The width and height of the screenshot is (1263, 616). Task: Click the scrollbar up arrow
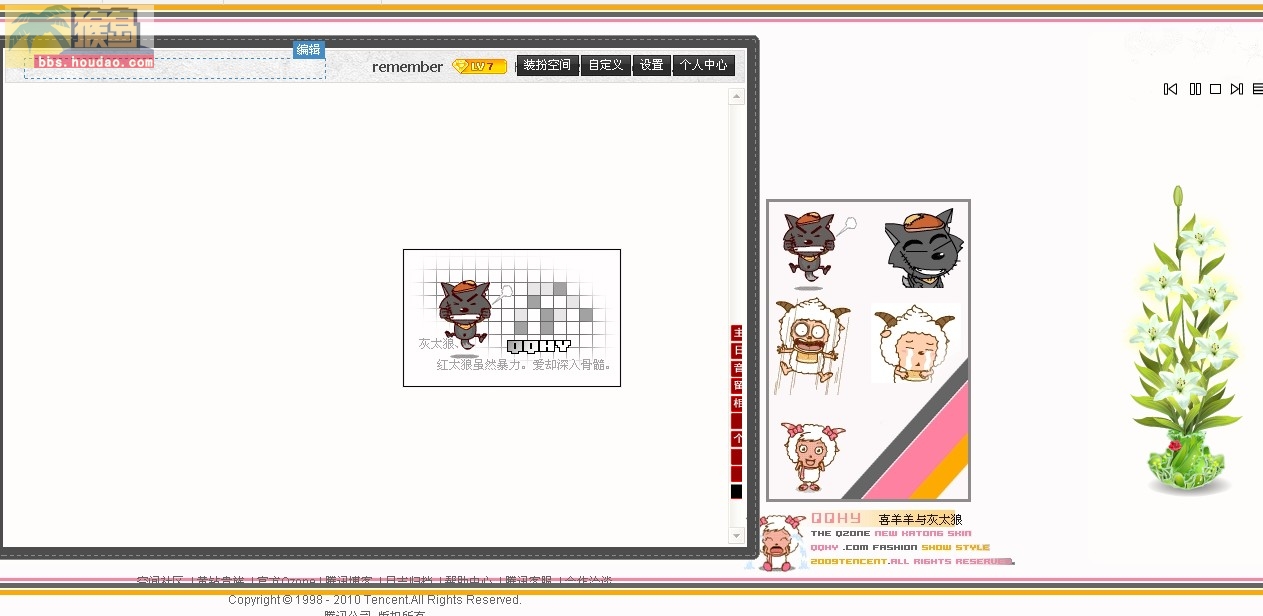click(x=737, y=97)
